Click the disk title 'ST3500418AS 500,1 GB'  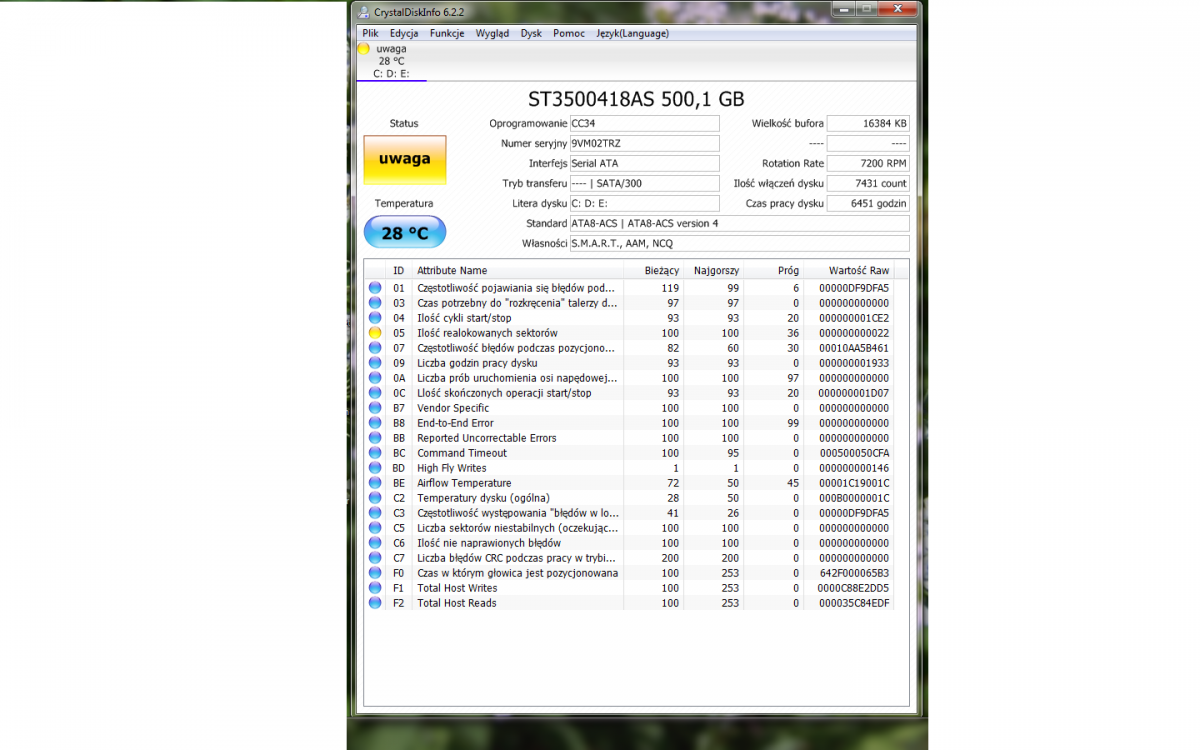(x=636, y=99)
